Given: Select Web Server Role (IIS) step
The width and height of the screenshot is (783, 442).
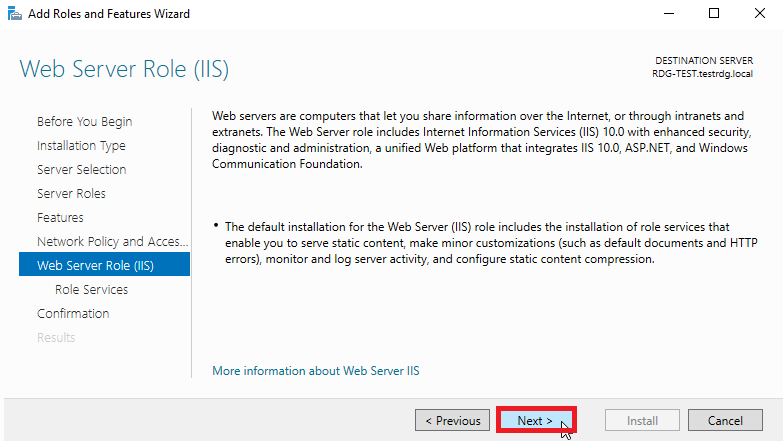Looking at the screenshot, I should (104, 264).
